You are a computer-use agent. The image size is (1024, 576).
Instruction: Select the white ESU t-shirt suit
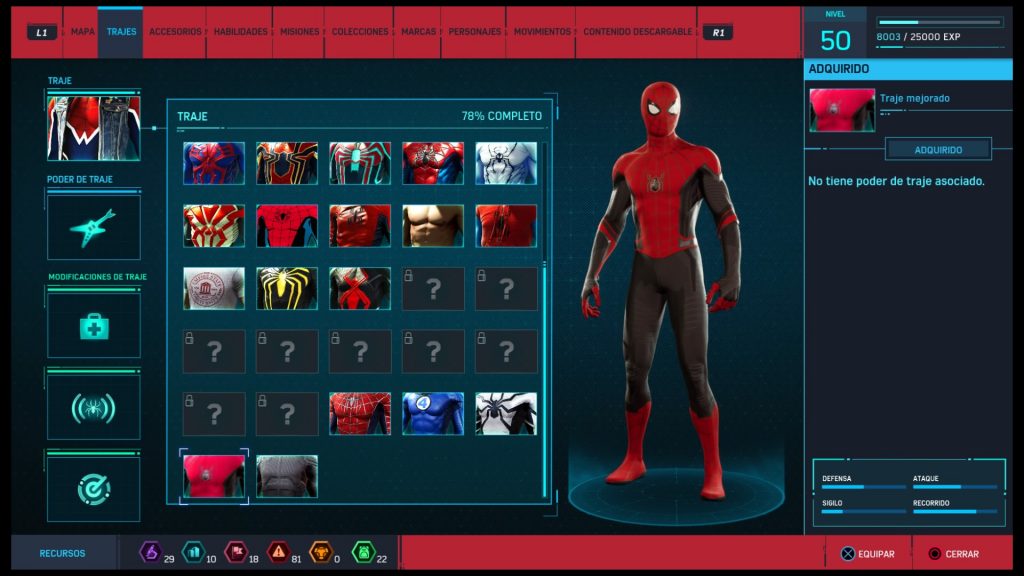coord(214,289)
